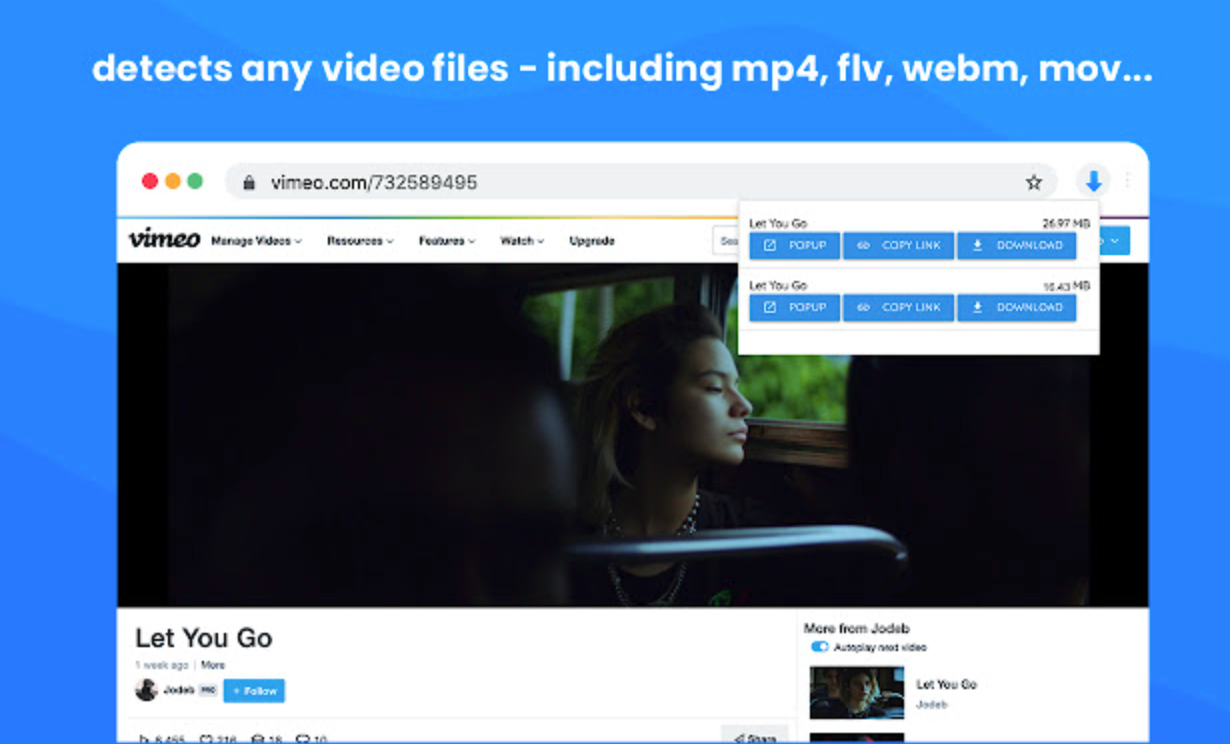This screenshot has width=1230, height=744.
Task: Click the Vimeo logo
Action: [164, 239]
